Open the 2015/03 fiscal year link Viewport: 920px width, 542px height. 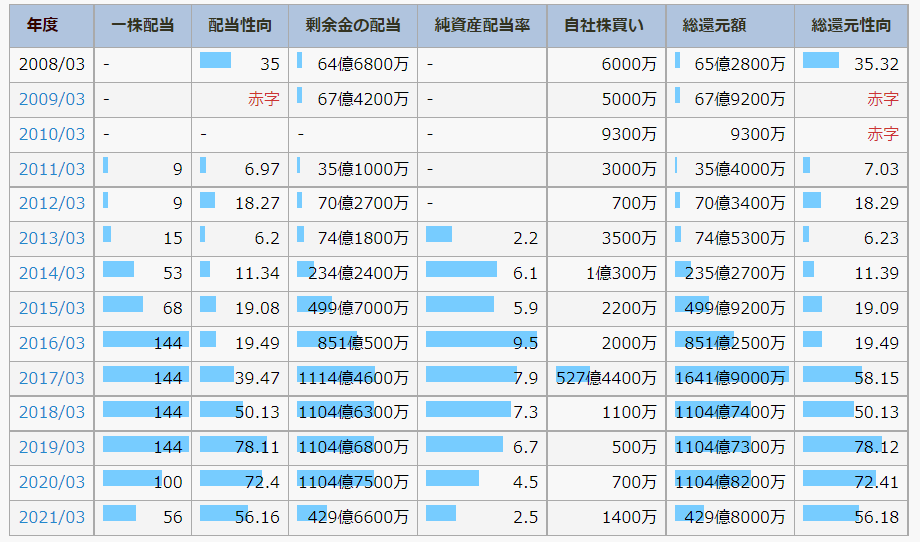(52, 309)
